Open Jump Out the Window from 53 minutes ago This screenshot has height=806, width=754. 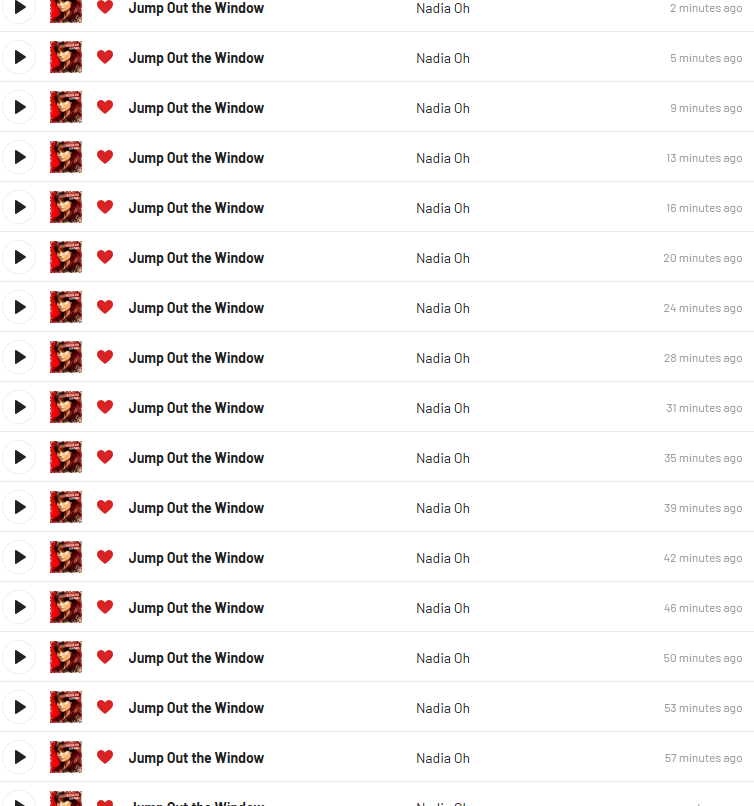point(196,708)
